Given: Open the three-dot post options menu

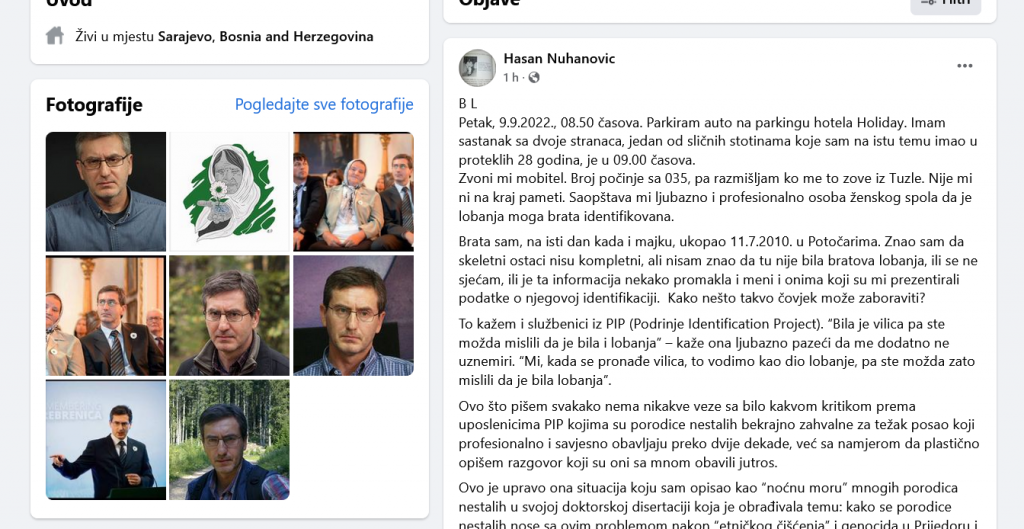Looking at the screenshot, I should [964, 66].
